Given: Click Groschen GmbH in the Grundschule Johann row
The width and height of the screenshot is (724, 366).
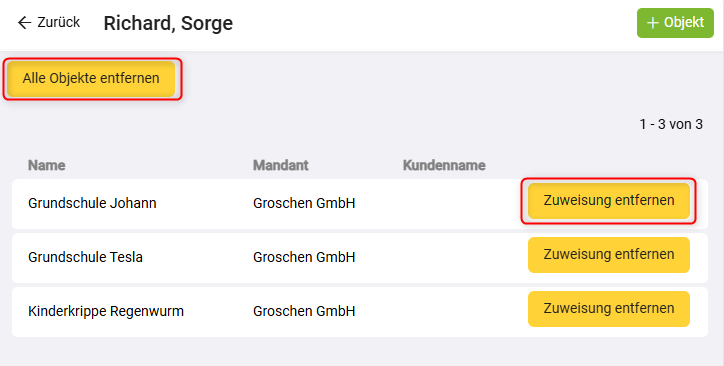Looking at the screenshot, I should (x=304, y=203).
